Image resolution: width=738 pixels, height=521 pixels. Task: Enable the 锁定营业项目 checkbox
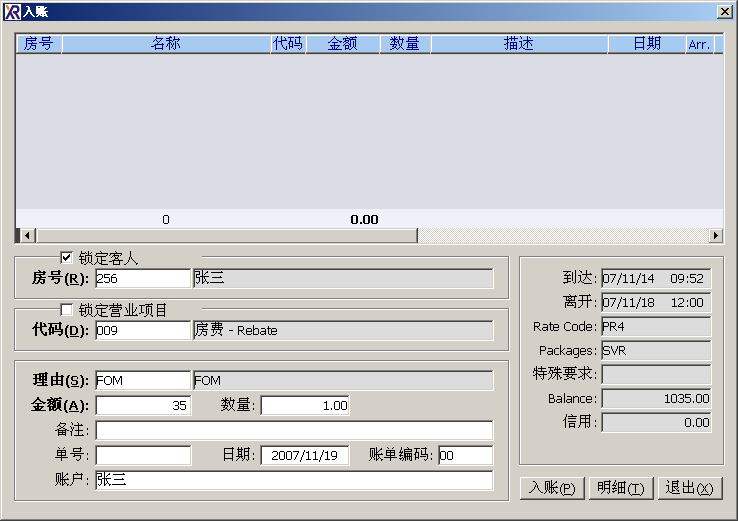click(66, 309)
